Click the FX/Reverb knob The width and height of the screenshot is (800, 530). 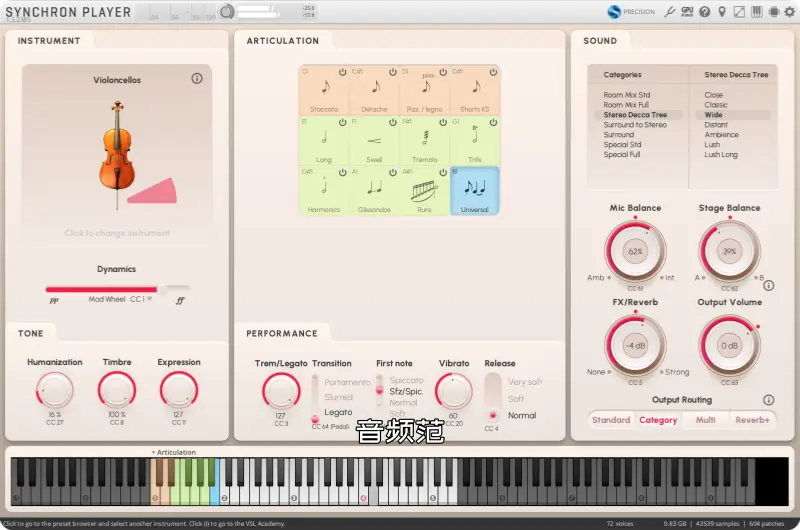point(635,345)
